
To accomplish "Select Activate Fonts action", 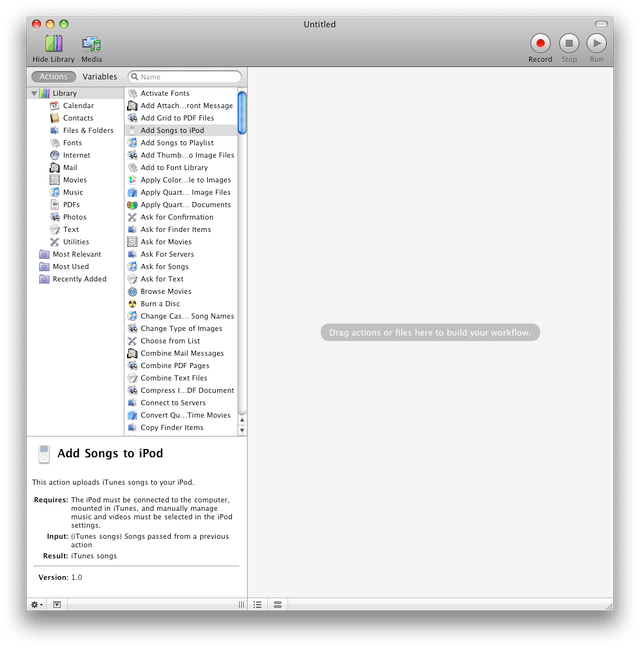I will pos(181,93).
